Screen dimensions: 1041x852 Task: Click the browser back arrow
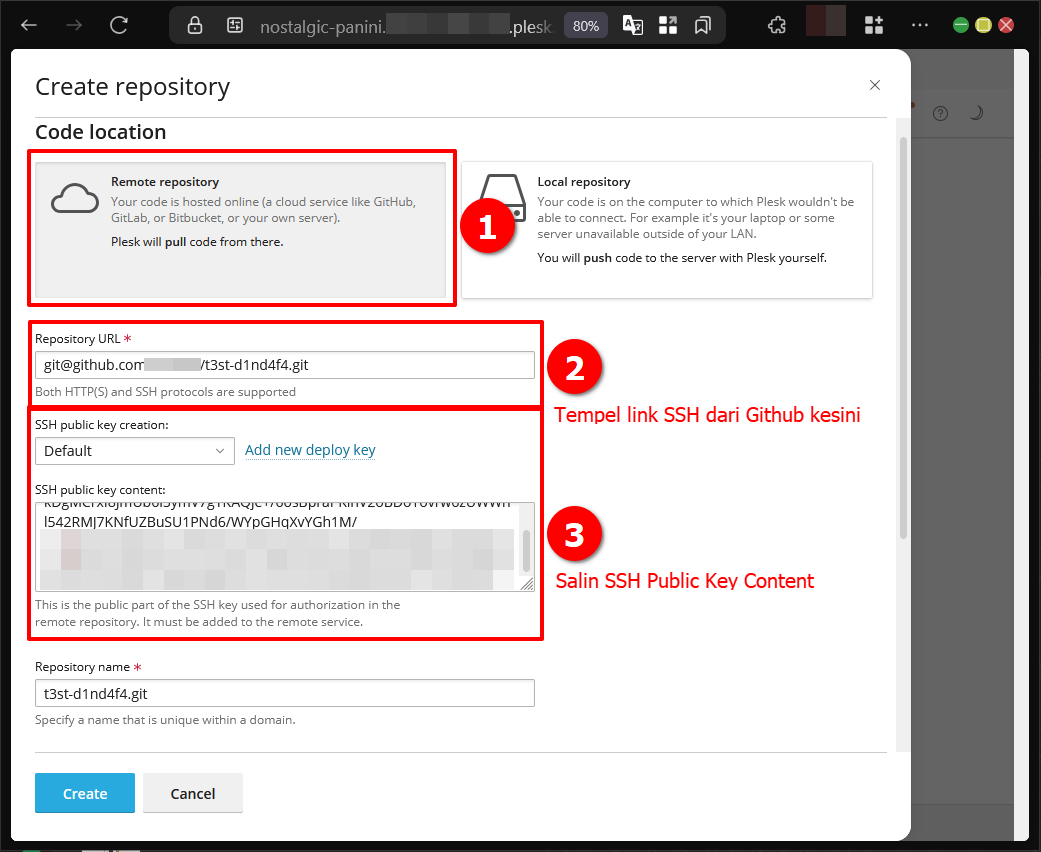point(29,25)
